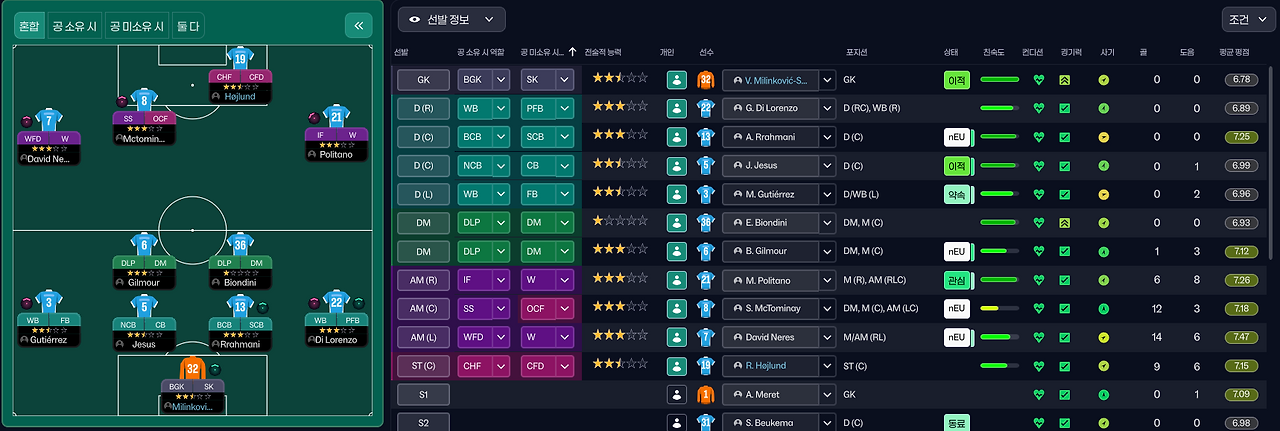Click the ST (C) position slot button
Viewport: 1280px width, 431px height.
(x=422, y=366)
